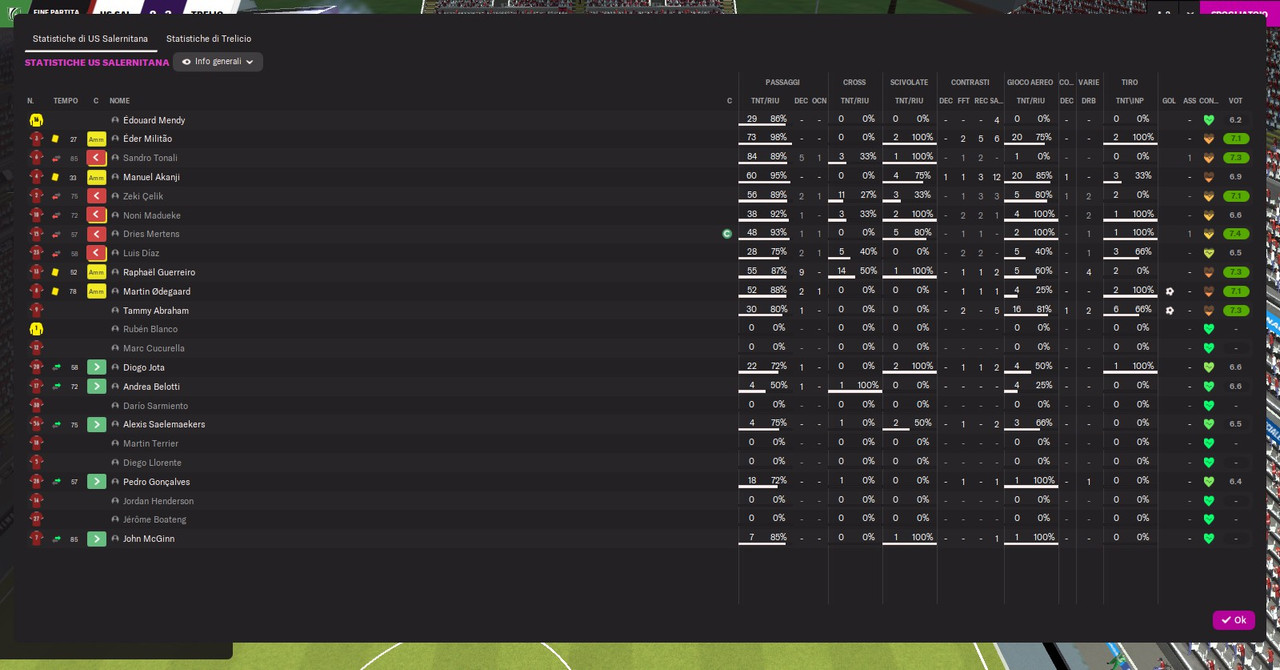
Task: Click the Amm badge on Manuel Akanji's row
Action: point(96,177)
